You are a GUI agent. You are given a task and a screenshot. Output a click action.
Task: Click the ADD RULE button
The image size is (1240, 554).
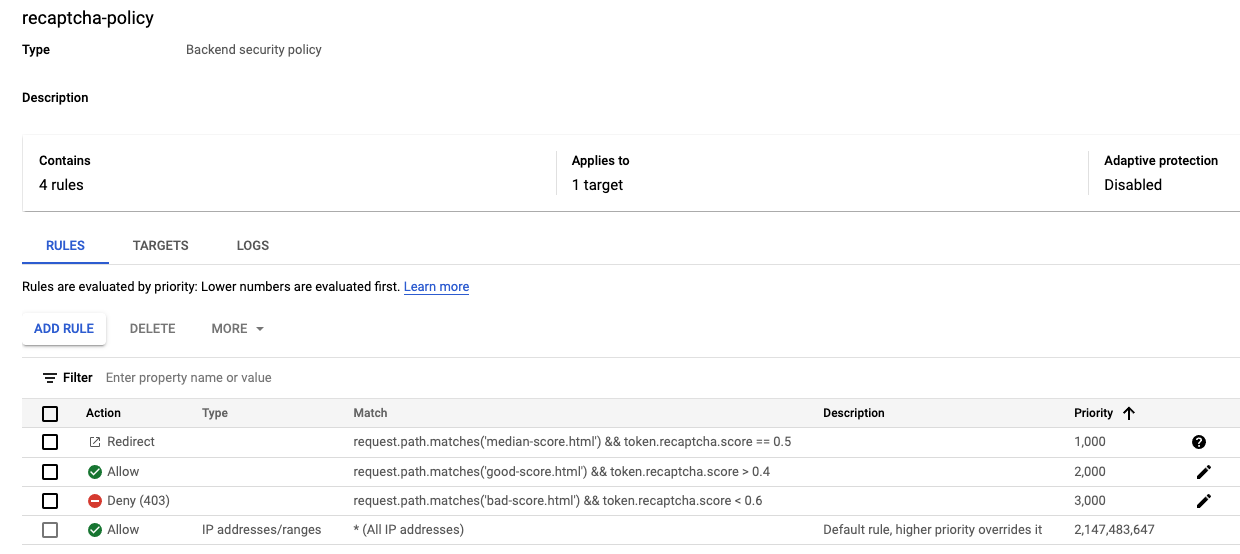pos(64,329)
